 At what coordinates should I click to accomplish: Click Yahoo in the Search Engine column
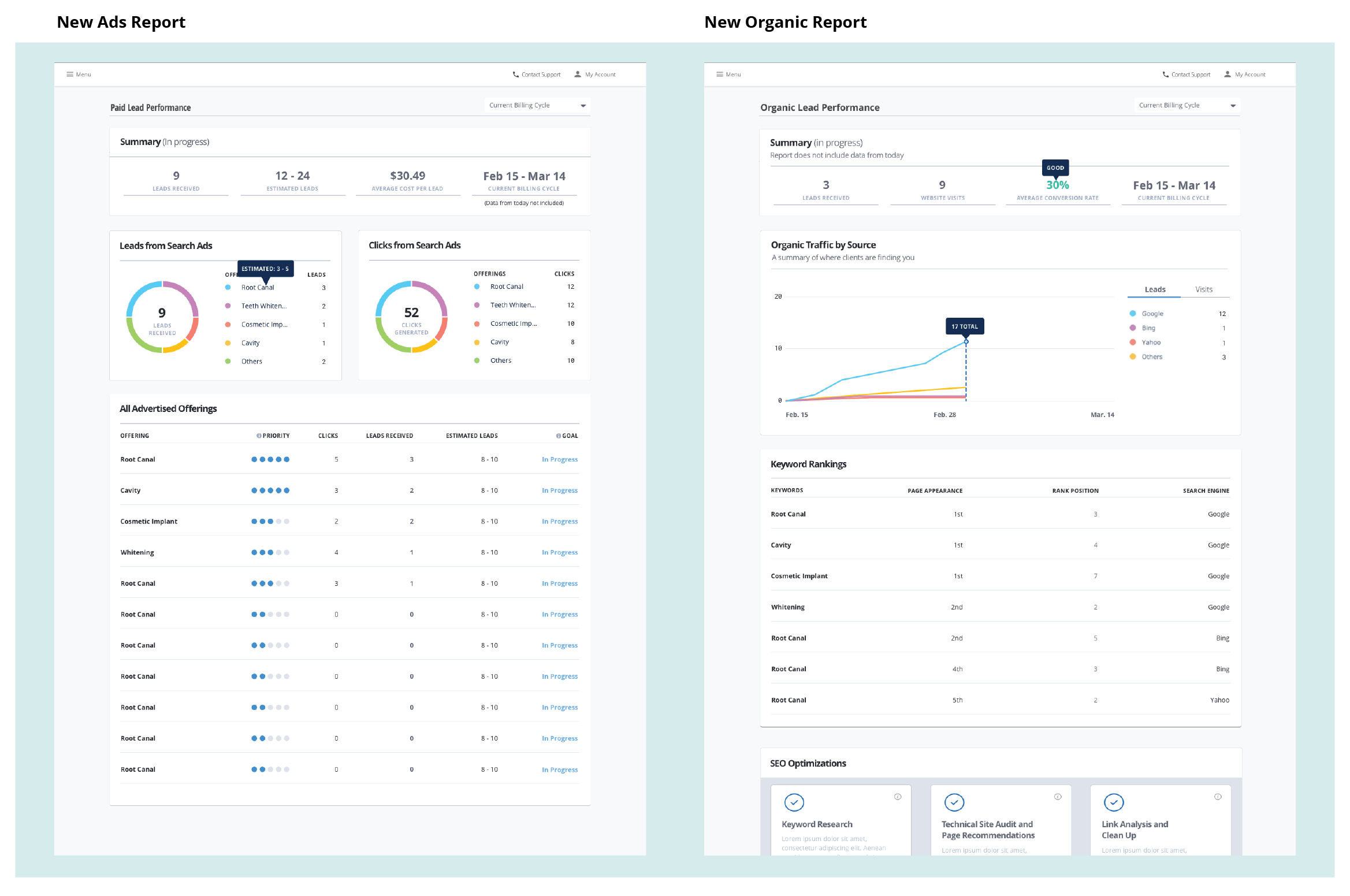[1219, 700]
